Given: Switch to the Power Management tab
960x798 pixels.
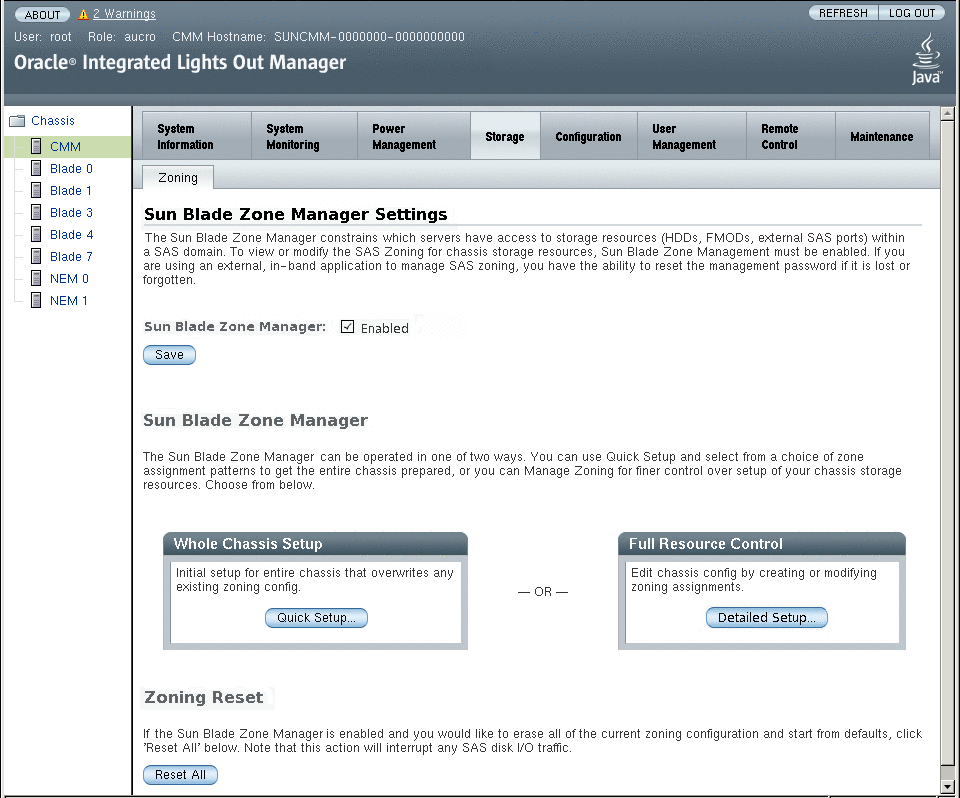Looking at the screenshot, I should [x=414, y=136].
